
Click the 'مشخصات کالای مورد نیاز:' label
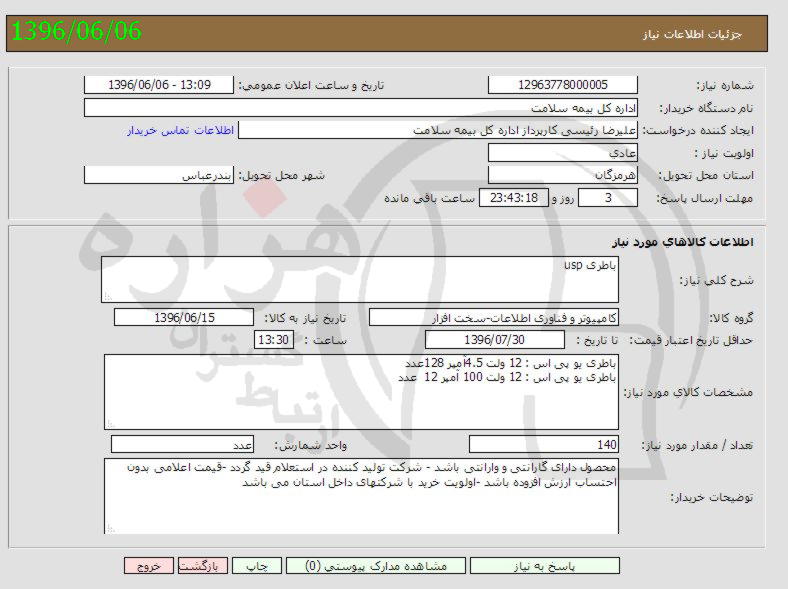[688, 392]
